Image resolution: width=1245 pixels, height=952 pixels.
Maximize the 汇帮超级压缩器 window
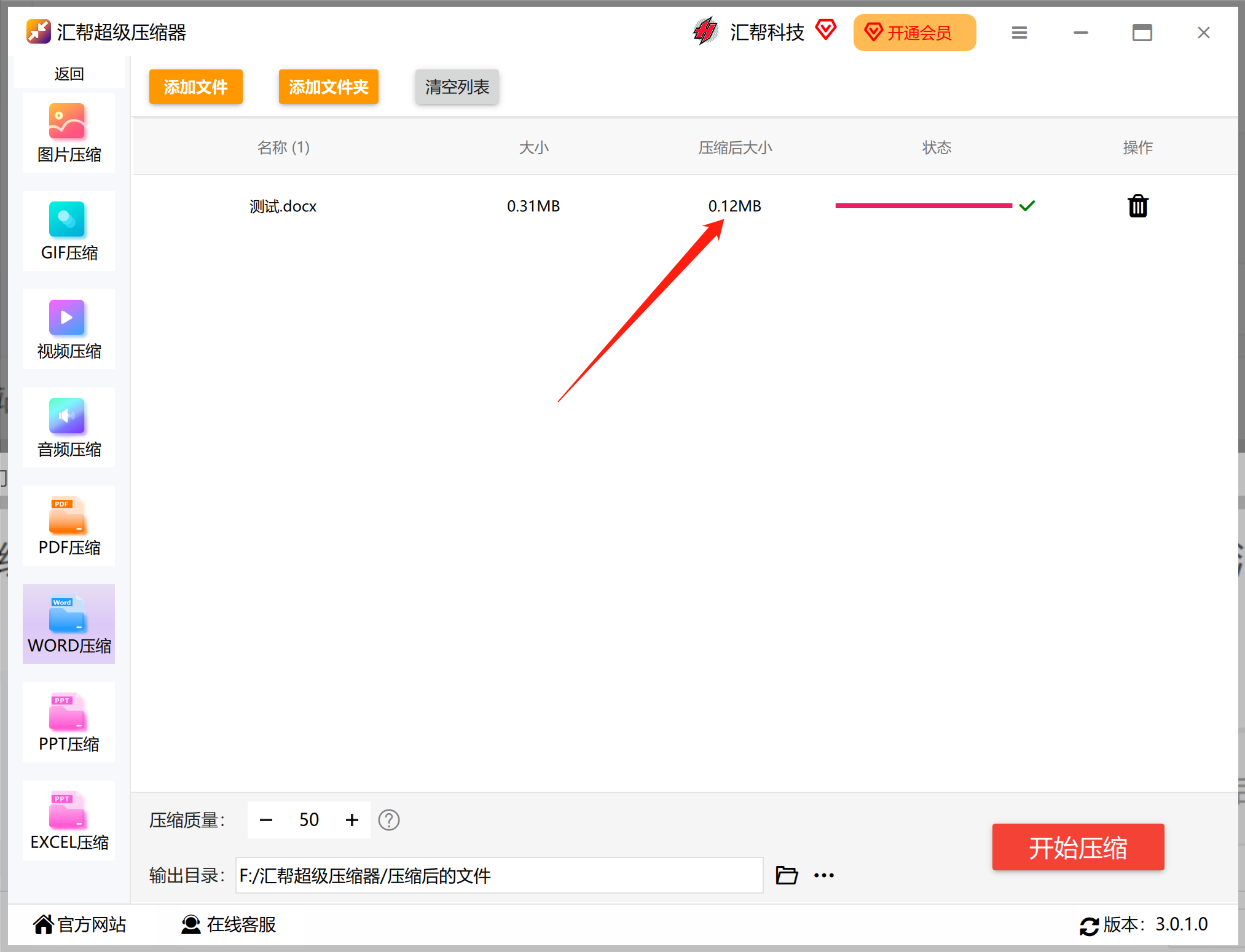pyautogui.click(x=1142, y=33)
